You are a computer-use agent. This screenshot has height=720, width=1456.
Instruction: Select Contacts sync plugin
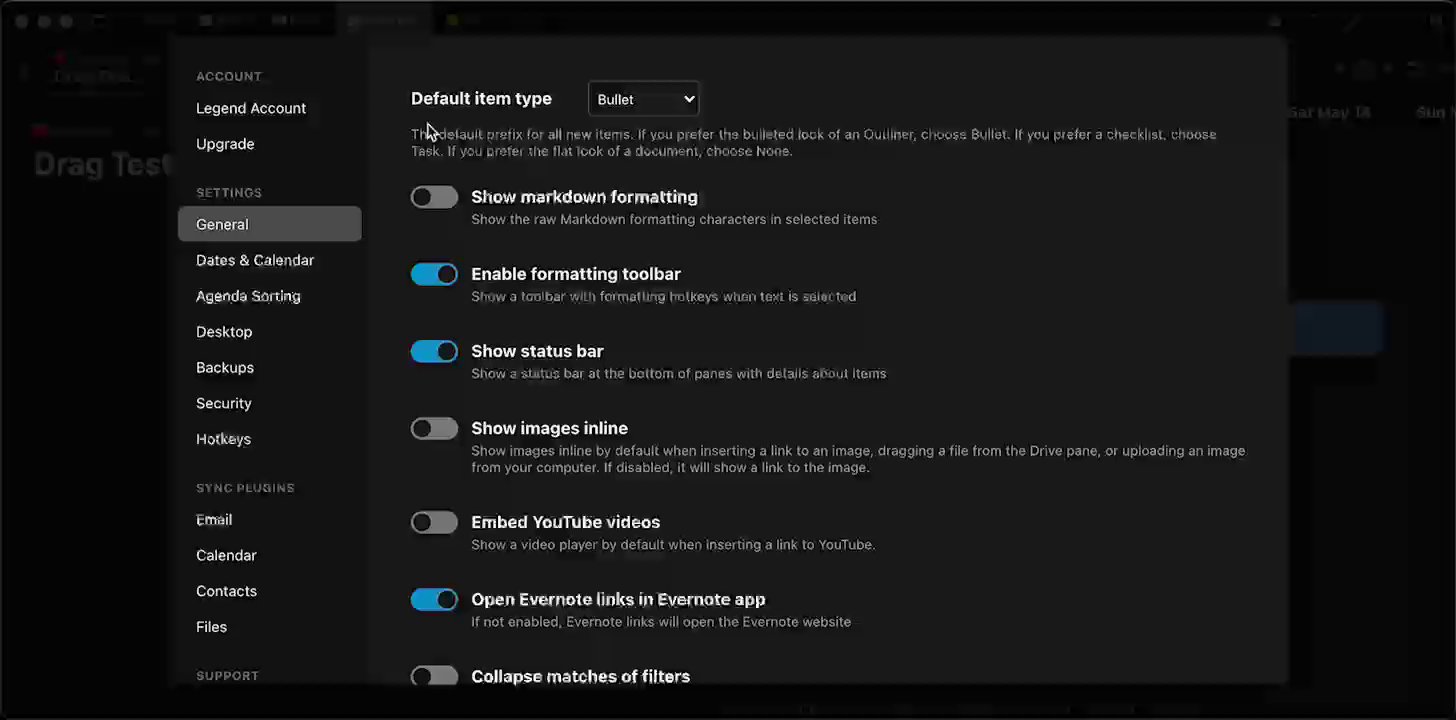point(226,591)
